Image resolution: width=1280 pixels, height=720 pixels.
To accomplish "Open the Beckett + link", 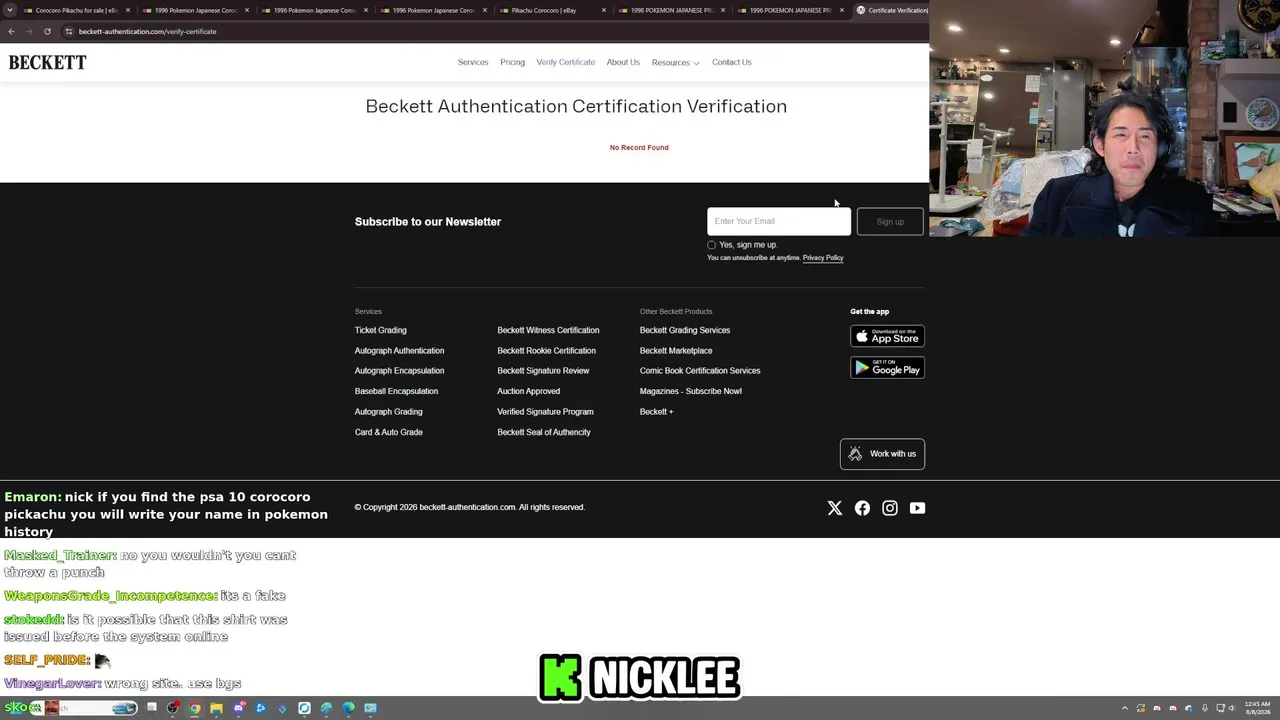I will pos(656,412).
